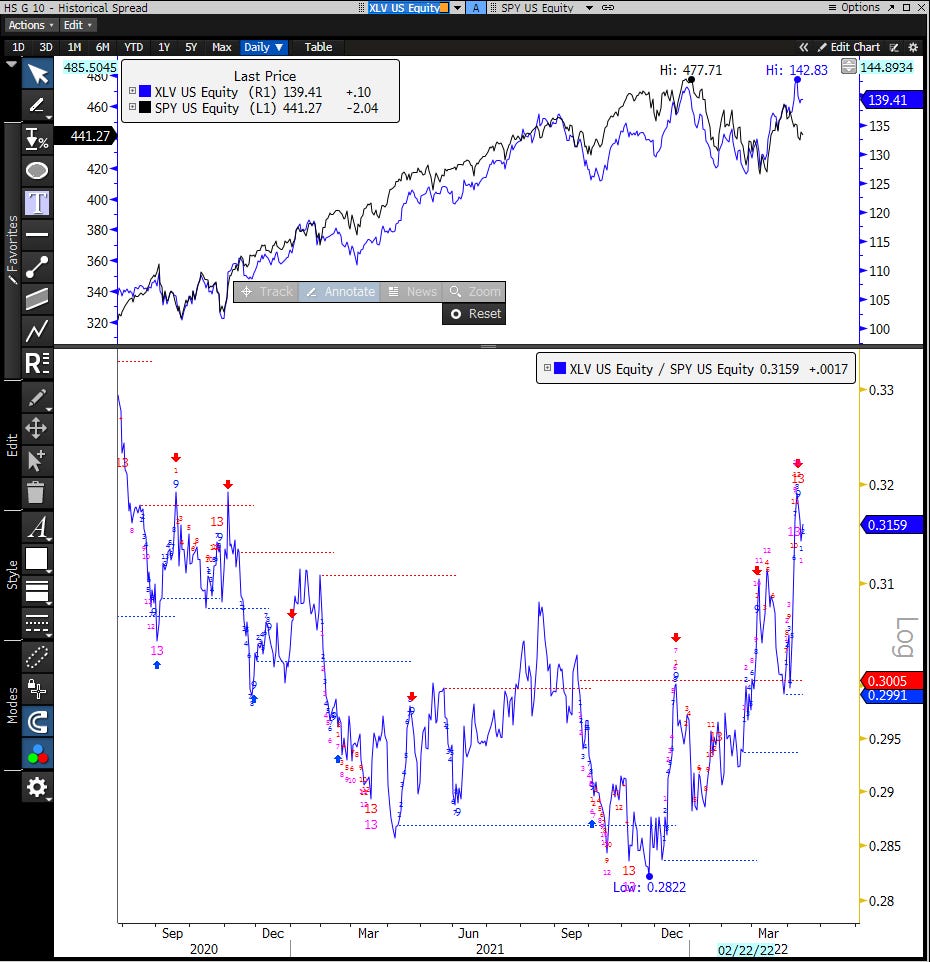
Task: Open the Daily periodicity dropdown
Action: click(263, 47)
